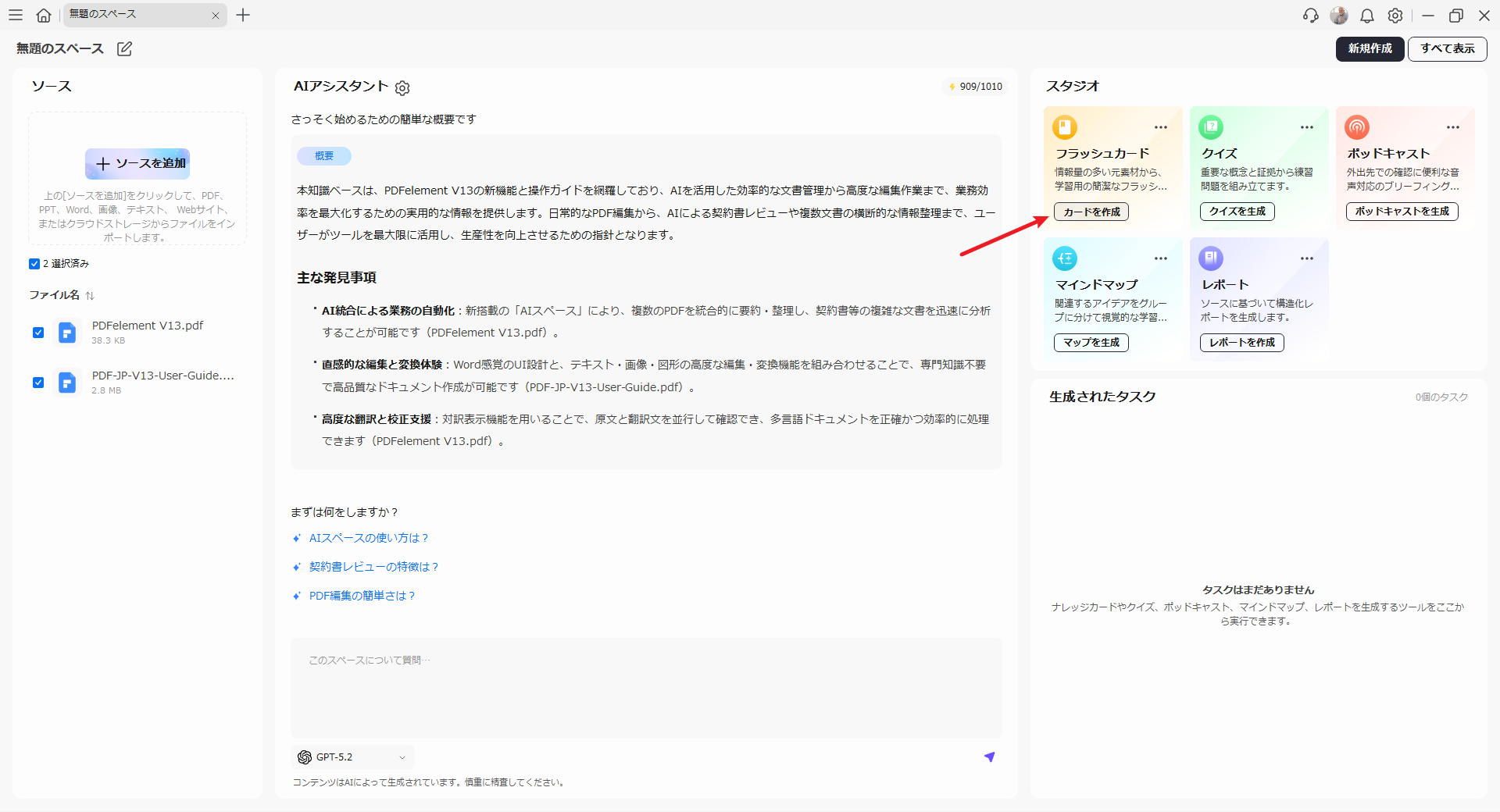
Task: Minimize the application window
Action: click(x=1428, y=15)
